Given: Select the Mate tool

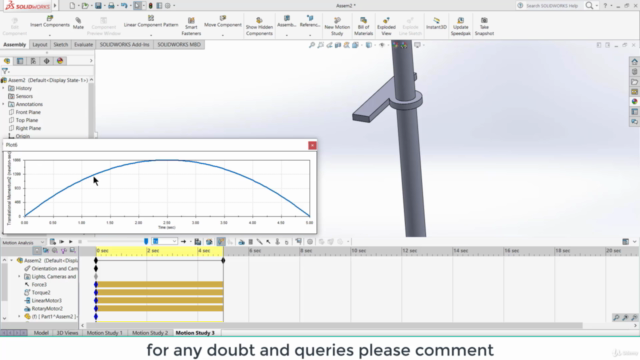Looking at the screenshot, I should (x=78, y=23).
